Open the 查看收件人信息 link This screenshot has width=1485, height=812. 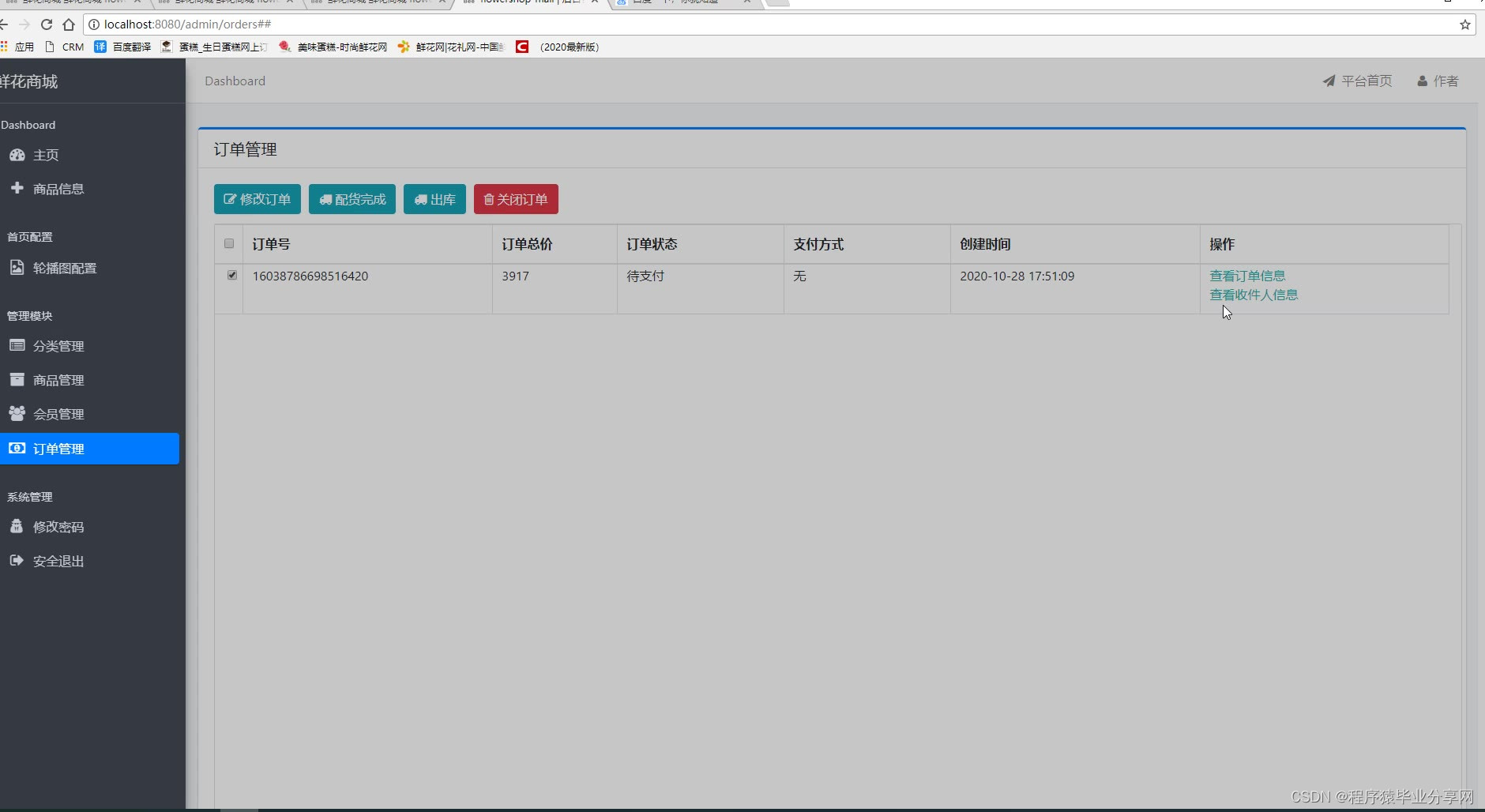click(x=1254, y=295)
